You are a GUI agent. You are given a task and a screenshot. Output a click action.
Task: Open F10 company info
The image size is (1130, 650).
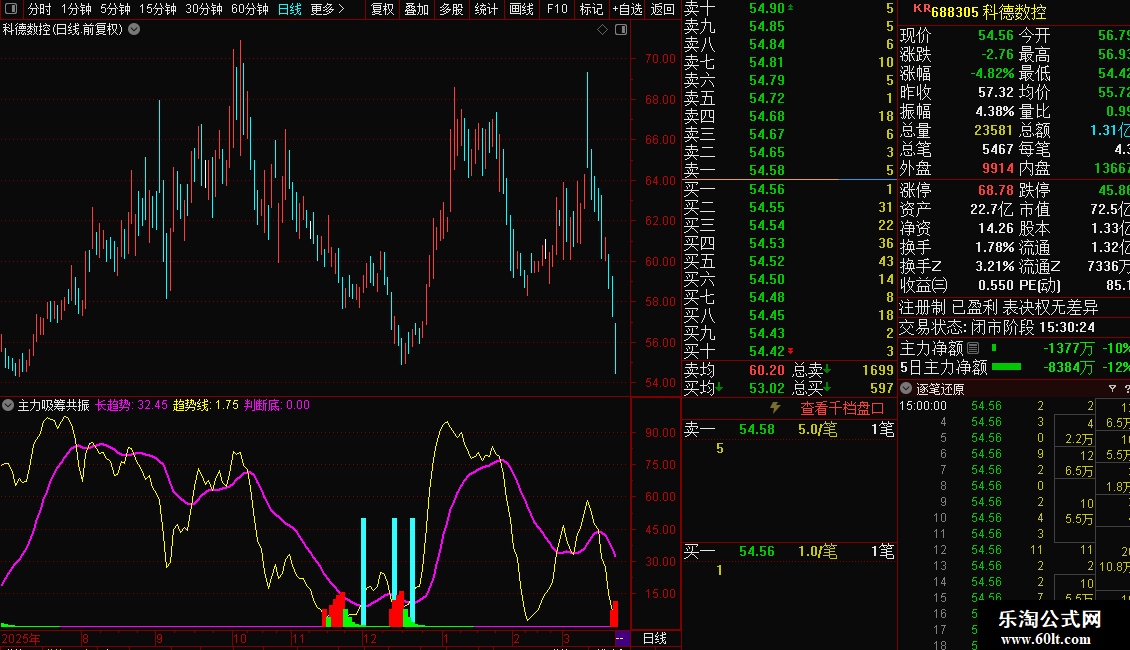tap(557, 9)
